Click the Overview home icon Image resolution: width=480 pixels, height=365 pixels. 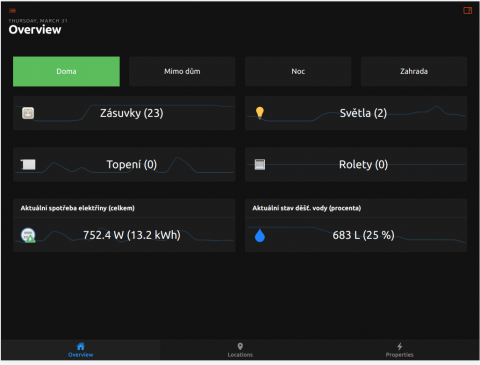[x=81, y=346]
